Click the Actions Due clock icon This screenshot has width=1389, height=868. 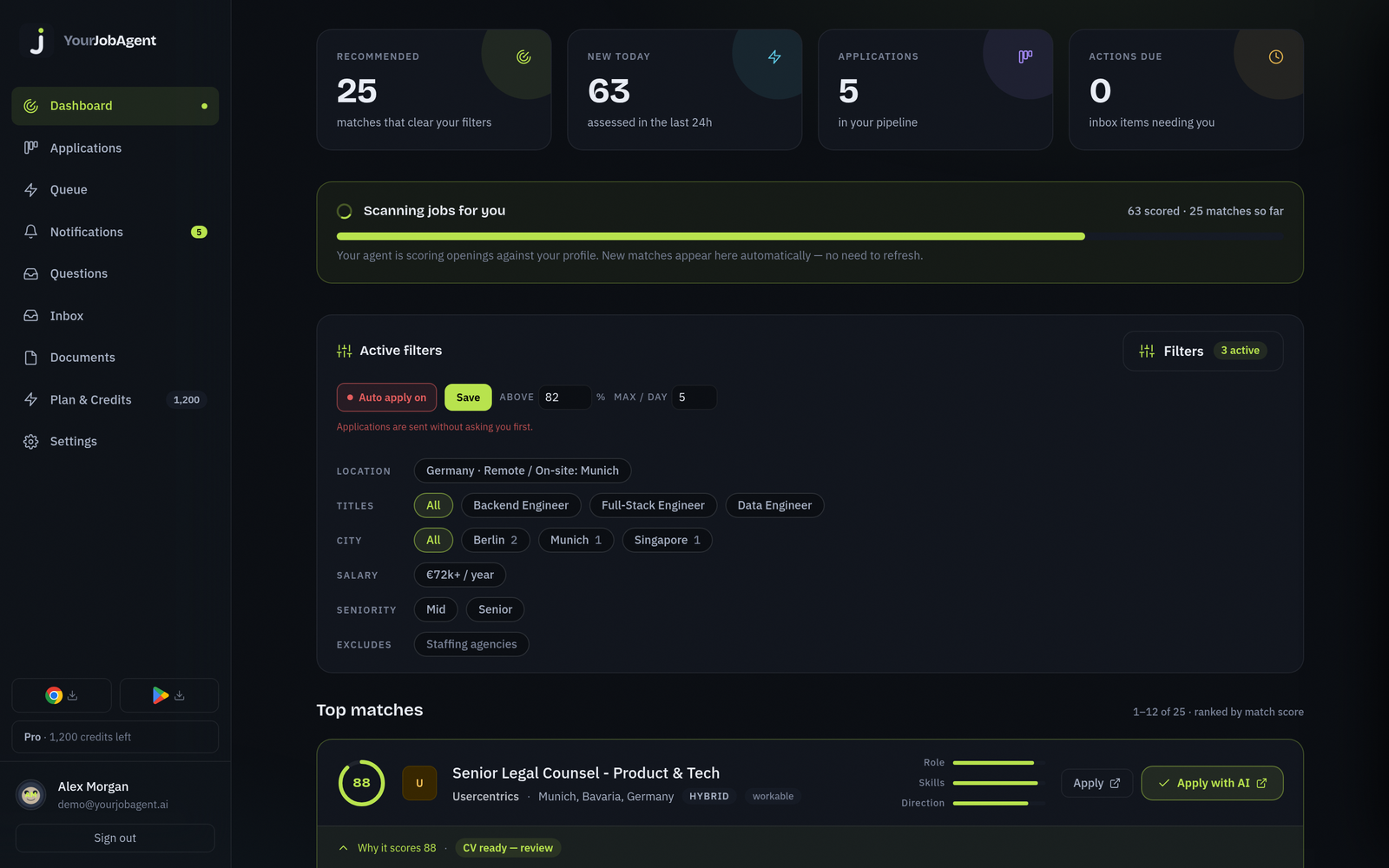pyautogui.click(x=1276, y=57)
